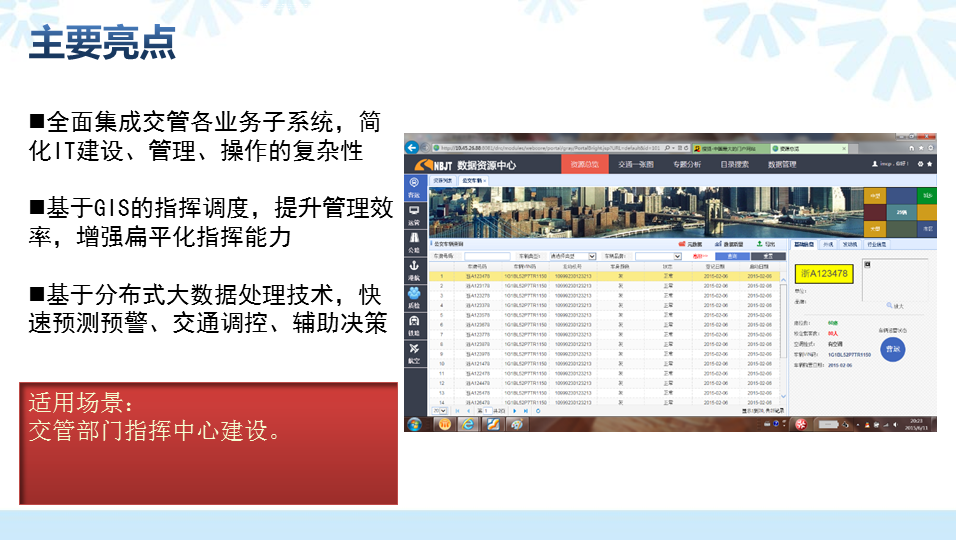Click the yellow plate 浙A123478
Screen dimensions: 960x540
coord(823,274)
